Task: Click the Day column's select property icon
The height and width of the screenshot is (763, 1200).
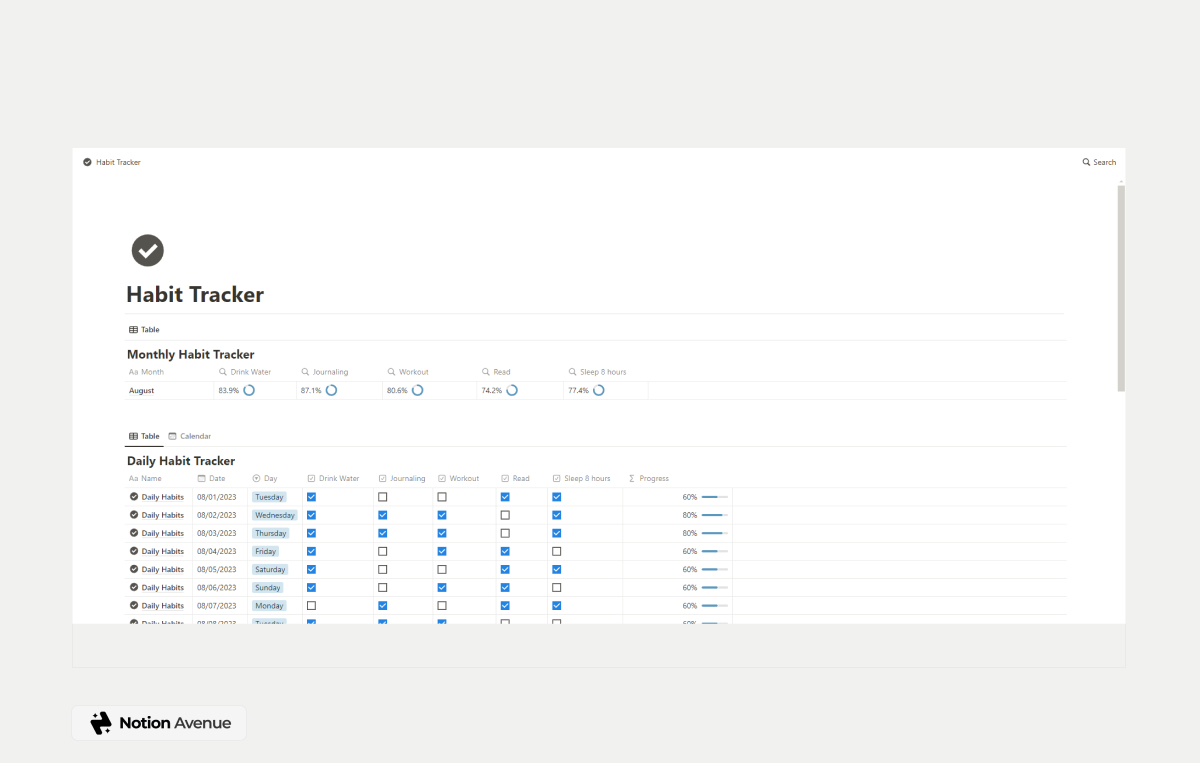Action: (x=255, y=478)
